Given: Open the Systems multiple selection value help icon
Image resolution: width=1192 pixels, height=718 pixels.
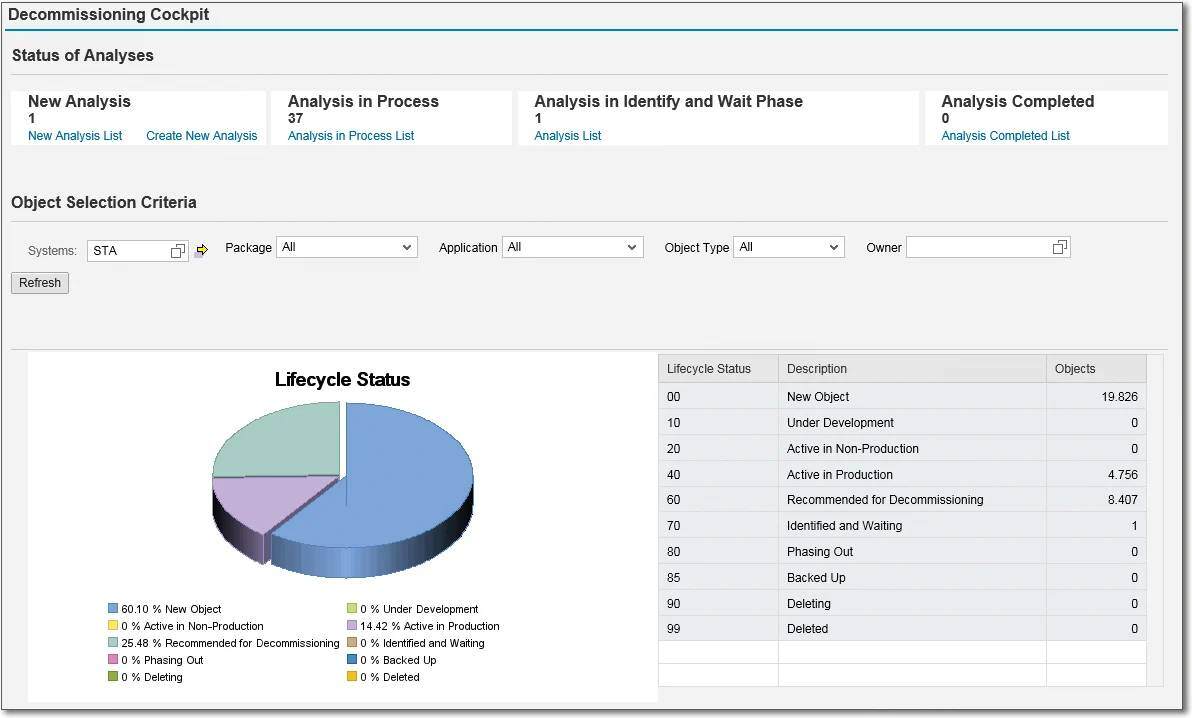Looking at the screenshot, I should pos(177,250).
